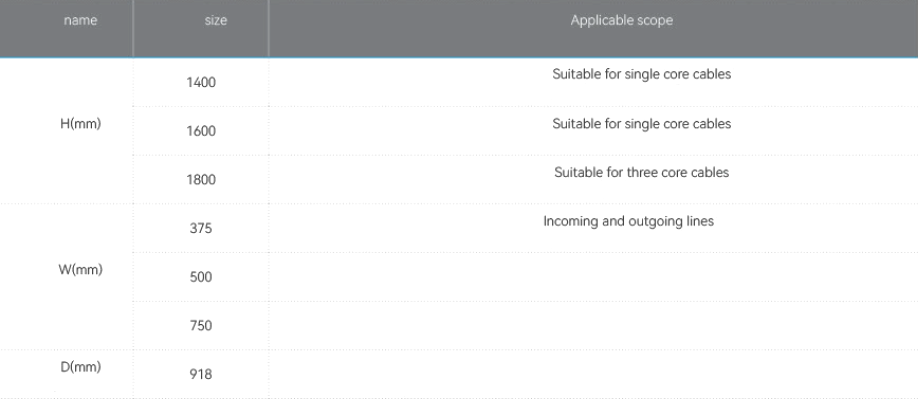This screenshot has width=918, height=408.
Task: Click the scope text in the 1400 row
Action: tap(641, 75)
